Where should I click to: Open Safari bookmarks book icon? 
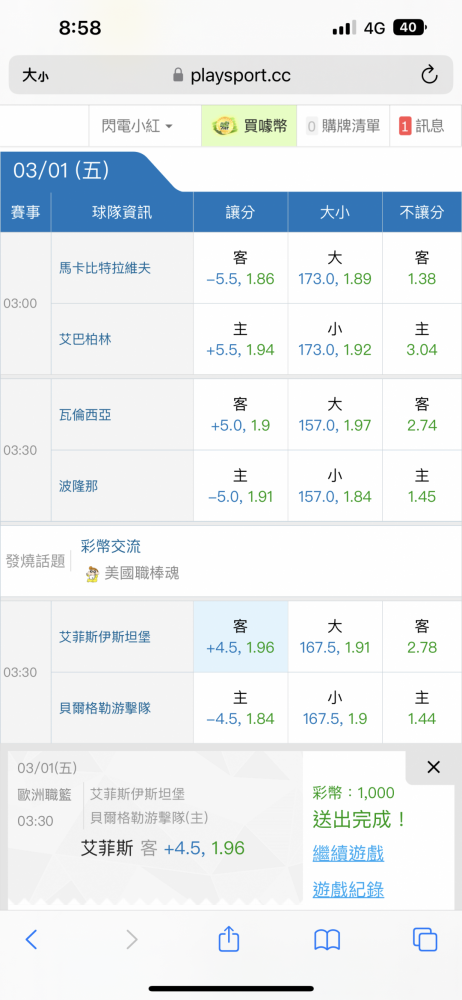click(327, 939)
